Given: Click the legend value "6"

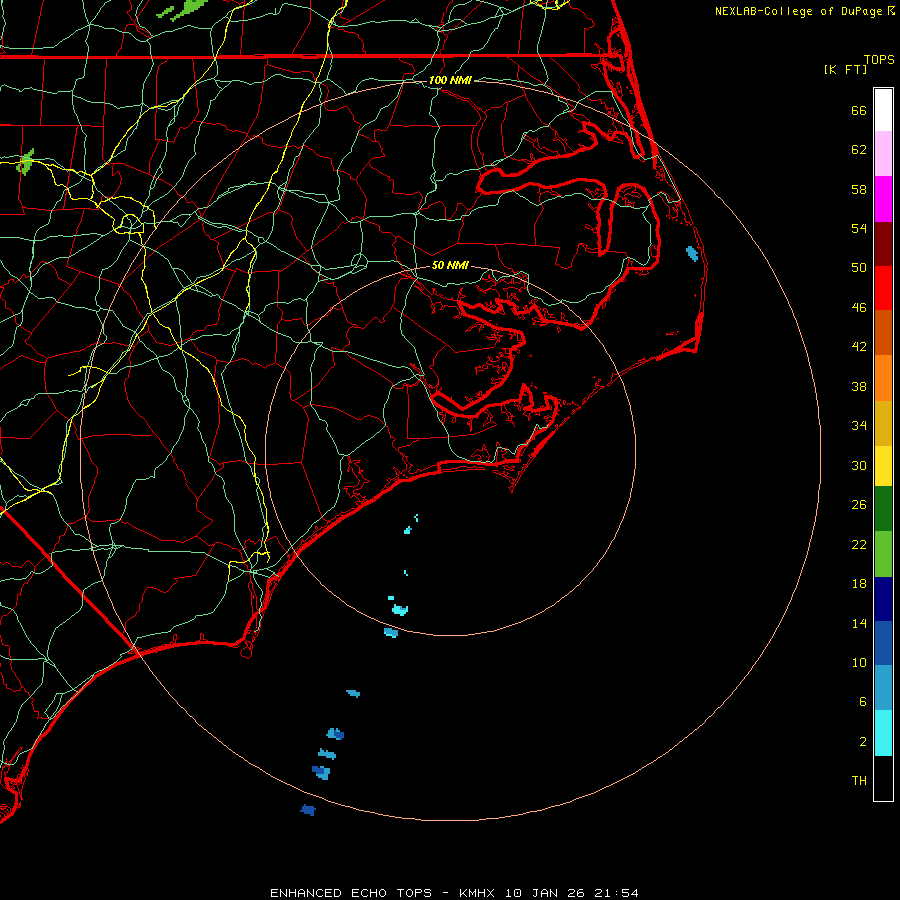Looking at the screenshot, I should (x=862, y=701).
